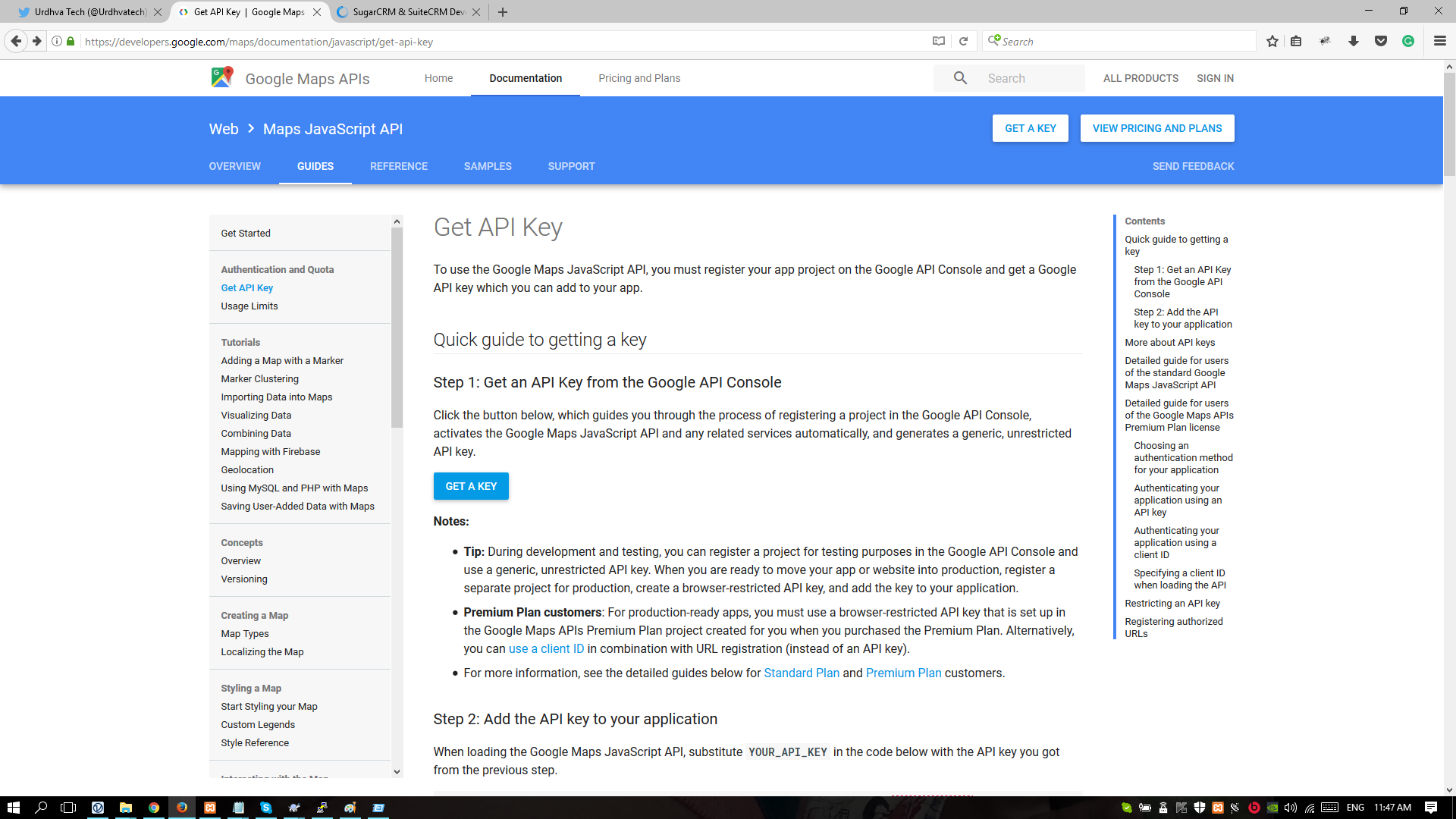Image resolution: width=1456 pixels, height=819 pixels.
Task: Jump to 'Restricting an API key' in Contents
Action: [1172, 603]
